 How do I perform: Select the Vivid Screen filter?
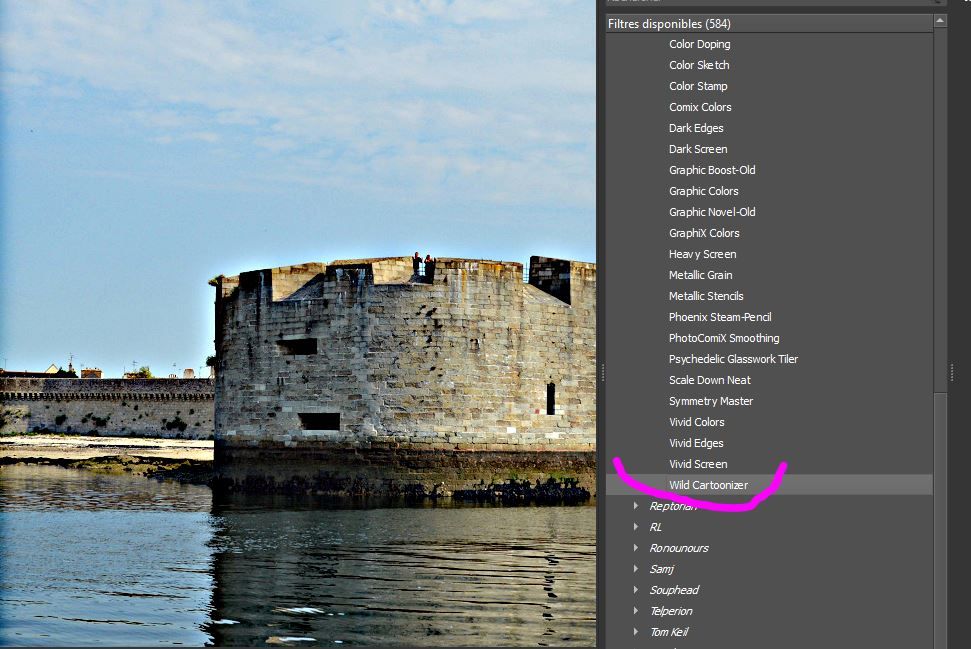[x=698, y=464]
